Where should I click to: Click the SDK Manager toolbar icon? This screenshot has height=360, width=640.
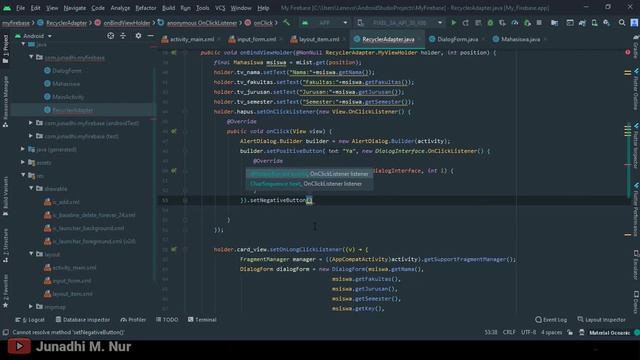607,23
